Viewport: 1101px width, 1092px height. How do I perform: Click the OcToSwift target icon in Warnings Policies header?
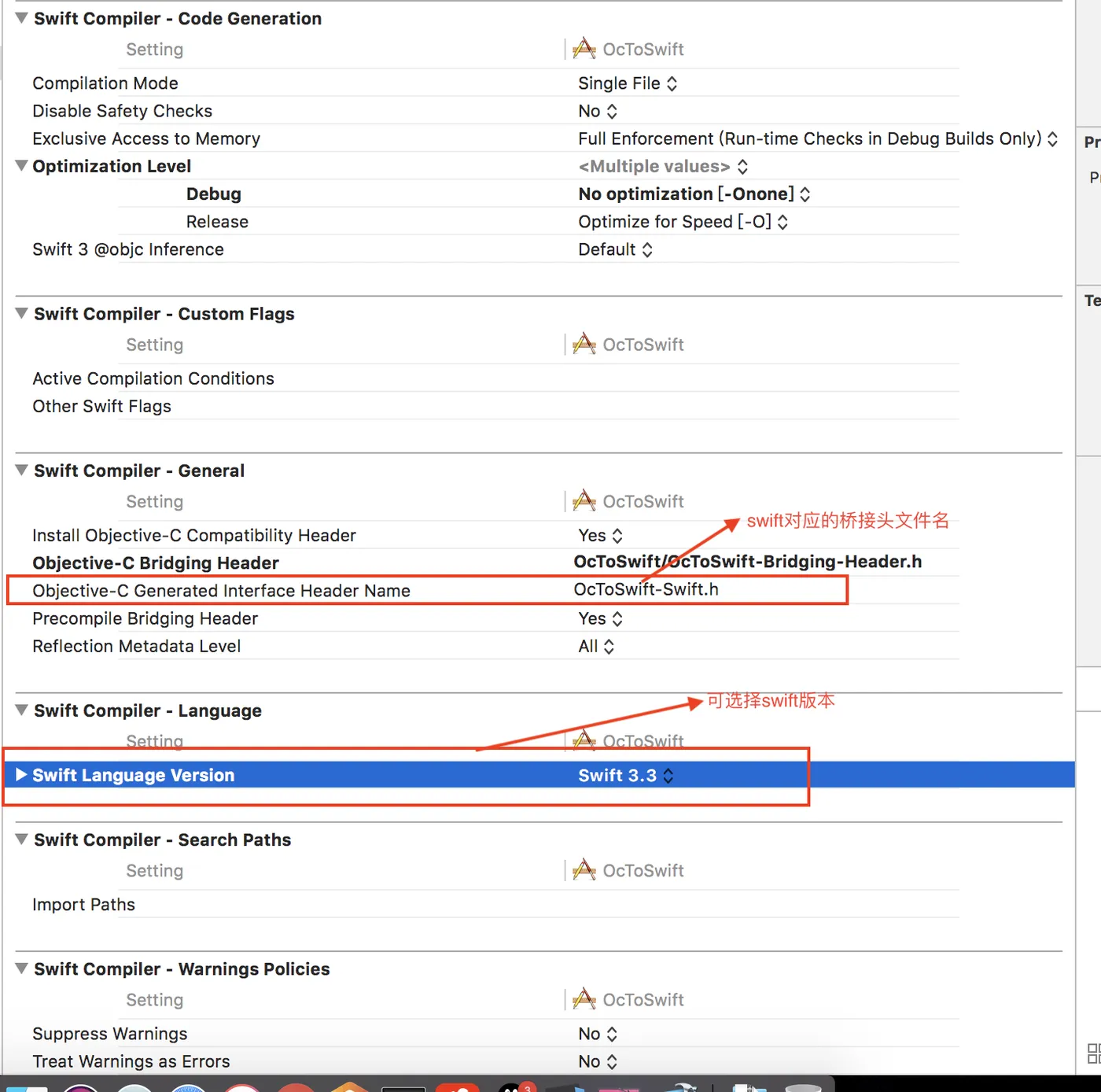584,999
